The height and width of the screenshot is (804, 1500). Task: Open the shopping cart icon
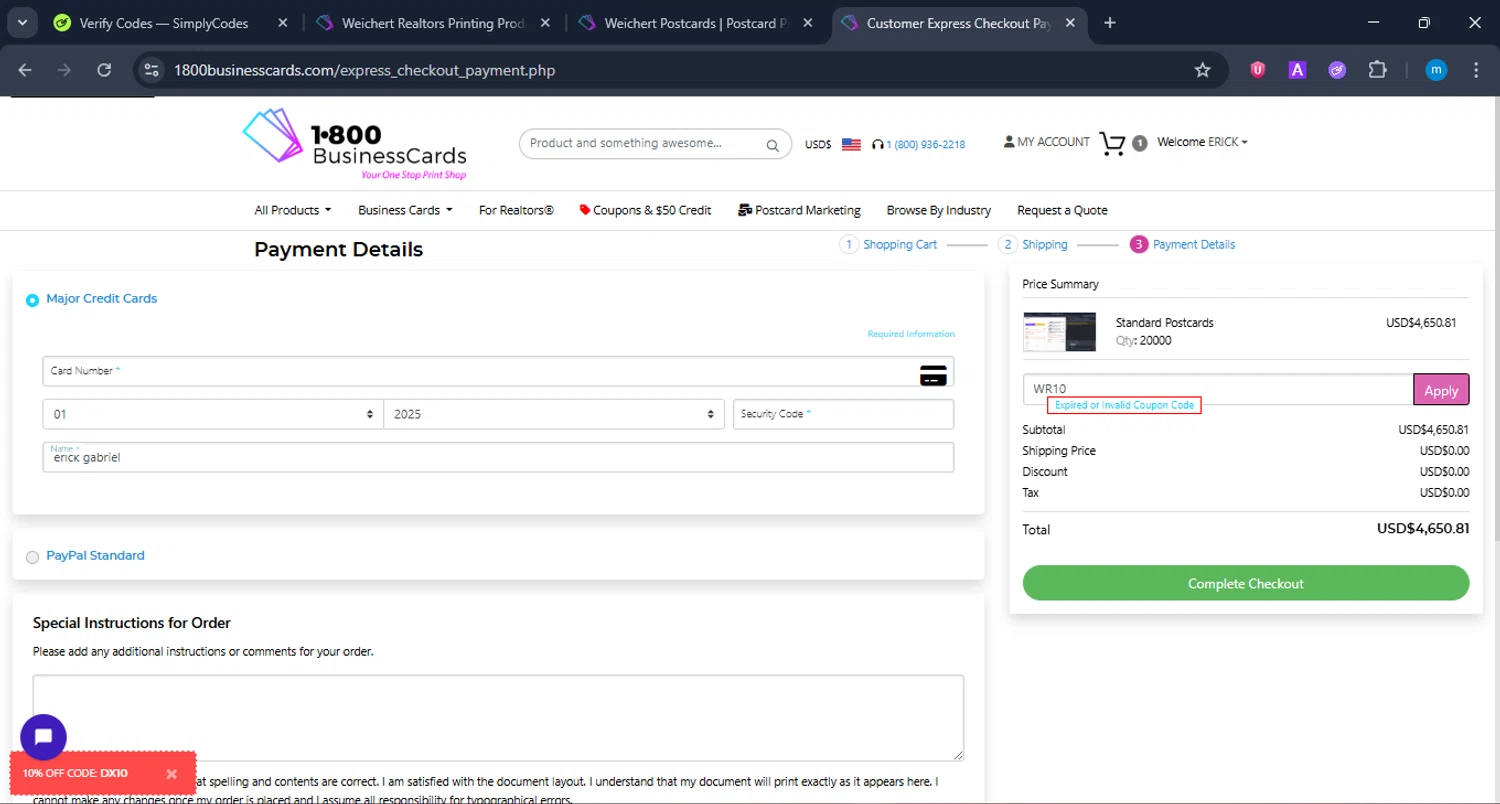[1112, 144]
